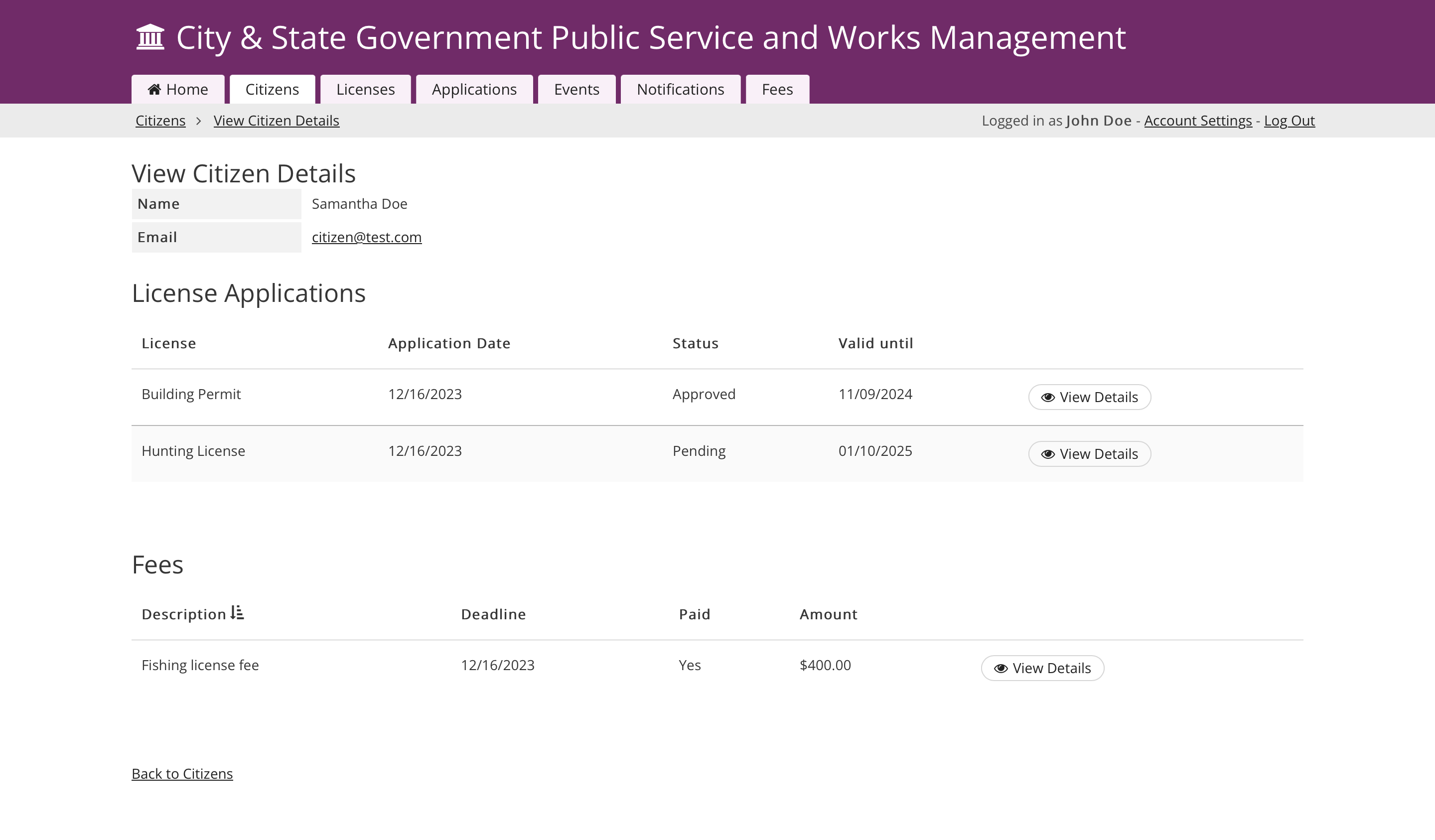Image resolution: width=1435 pixels, height=840 pixels.
Task: Click eye icon in Fishing license fee row
Action: click(1001, 669)
